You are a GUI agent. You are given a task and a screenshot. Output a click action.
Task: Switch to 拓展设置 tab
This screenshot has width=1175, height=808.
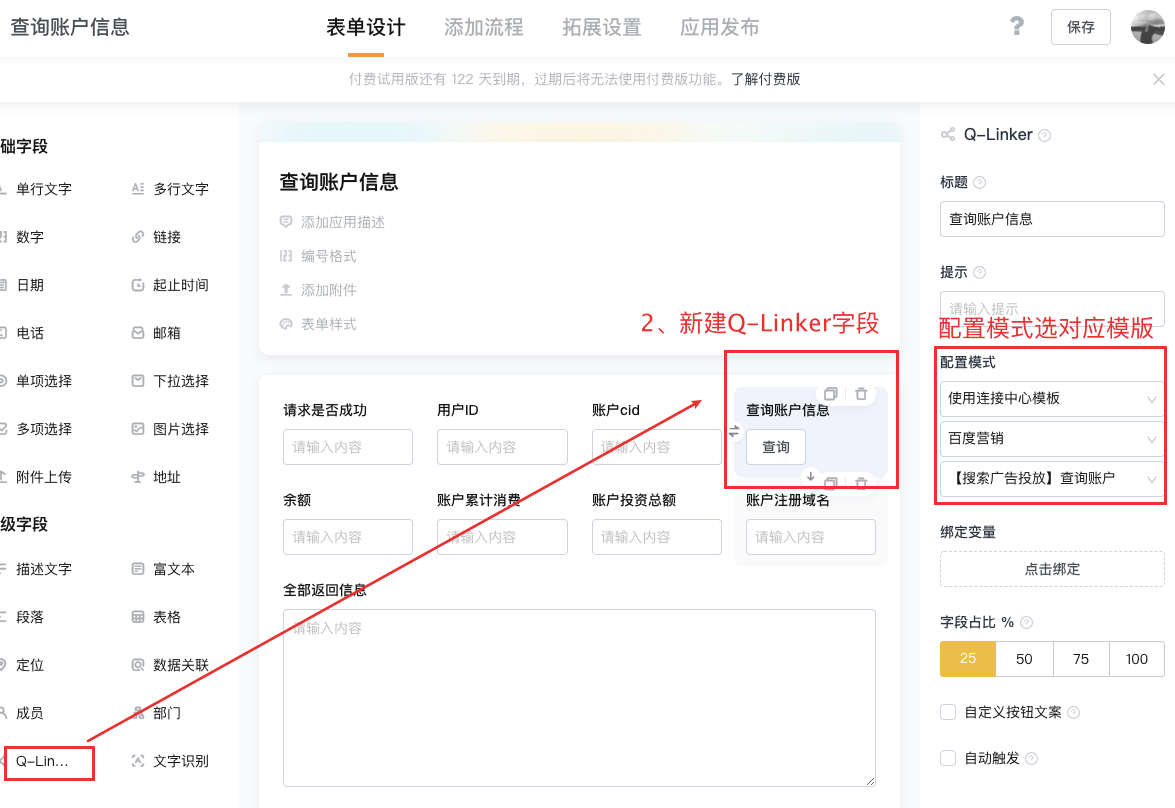coord(602,28)
